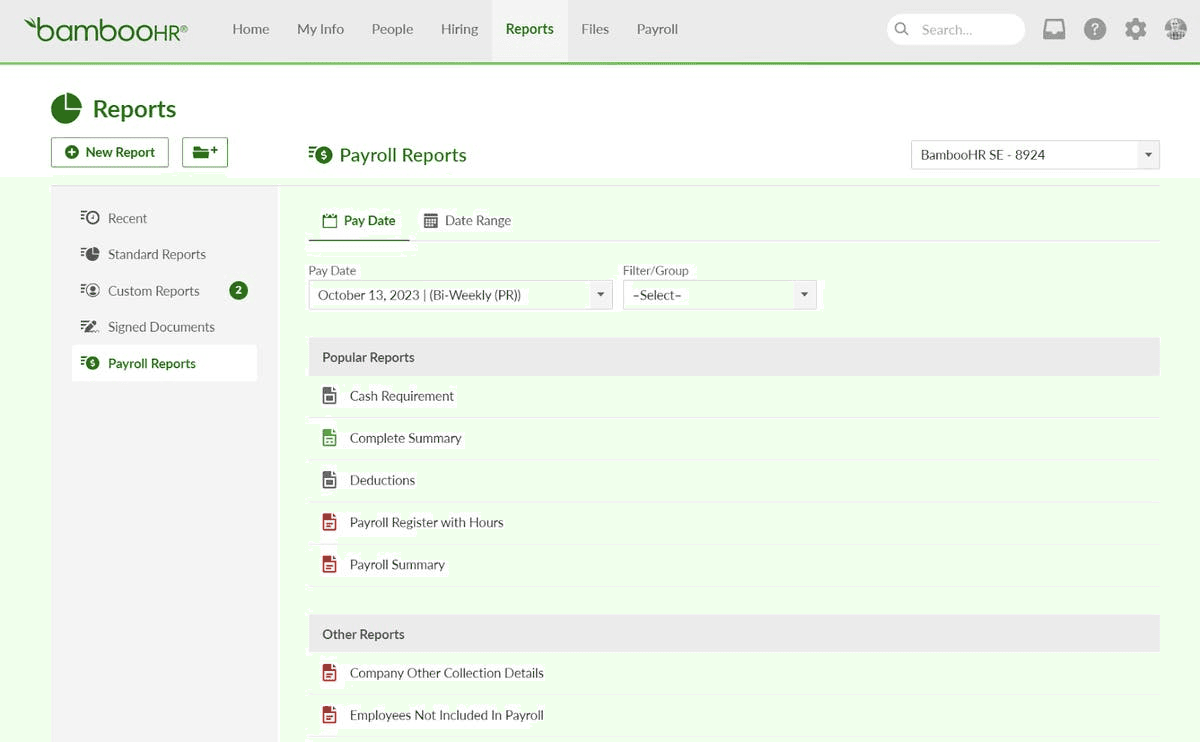This screenshot has height=742, width=1200.
Task: Click the Reports pie chart icon
Action: click(66, 108)
